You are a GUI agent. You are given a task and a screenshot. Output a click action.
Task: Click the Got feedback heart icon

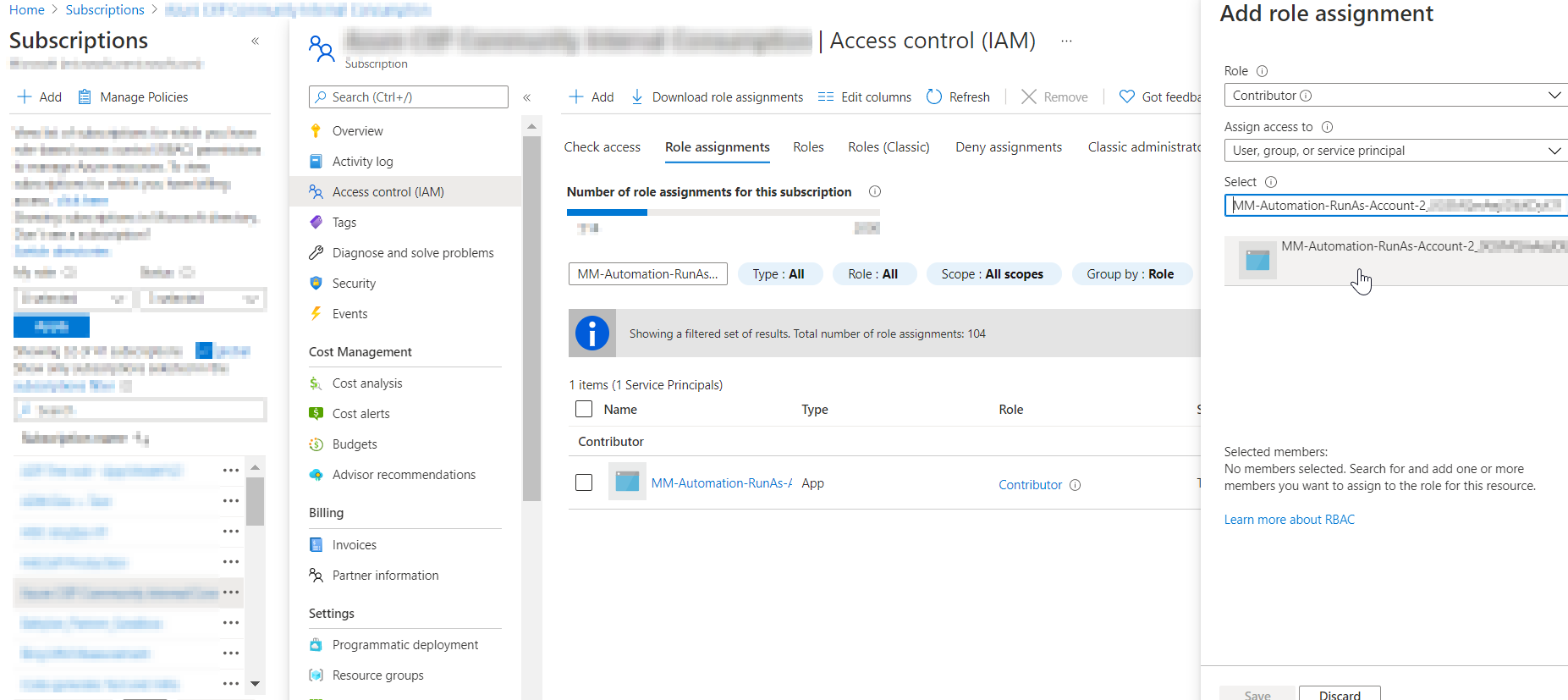tap(1127, 96)
